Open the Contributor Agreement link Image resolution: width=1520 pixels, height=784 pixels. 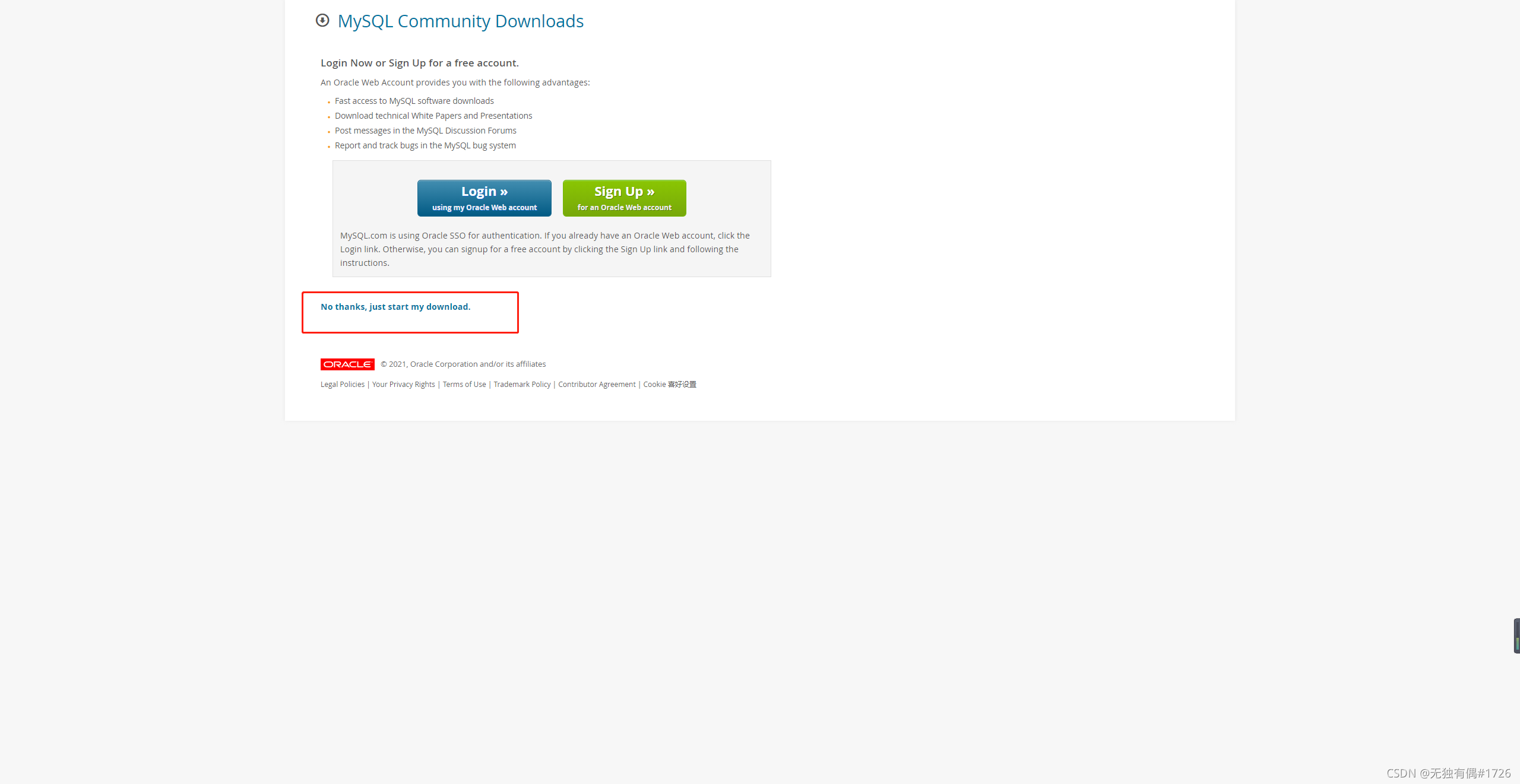596,385
